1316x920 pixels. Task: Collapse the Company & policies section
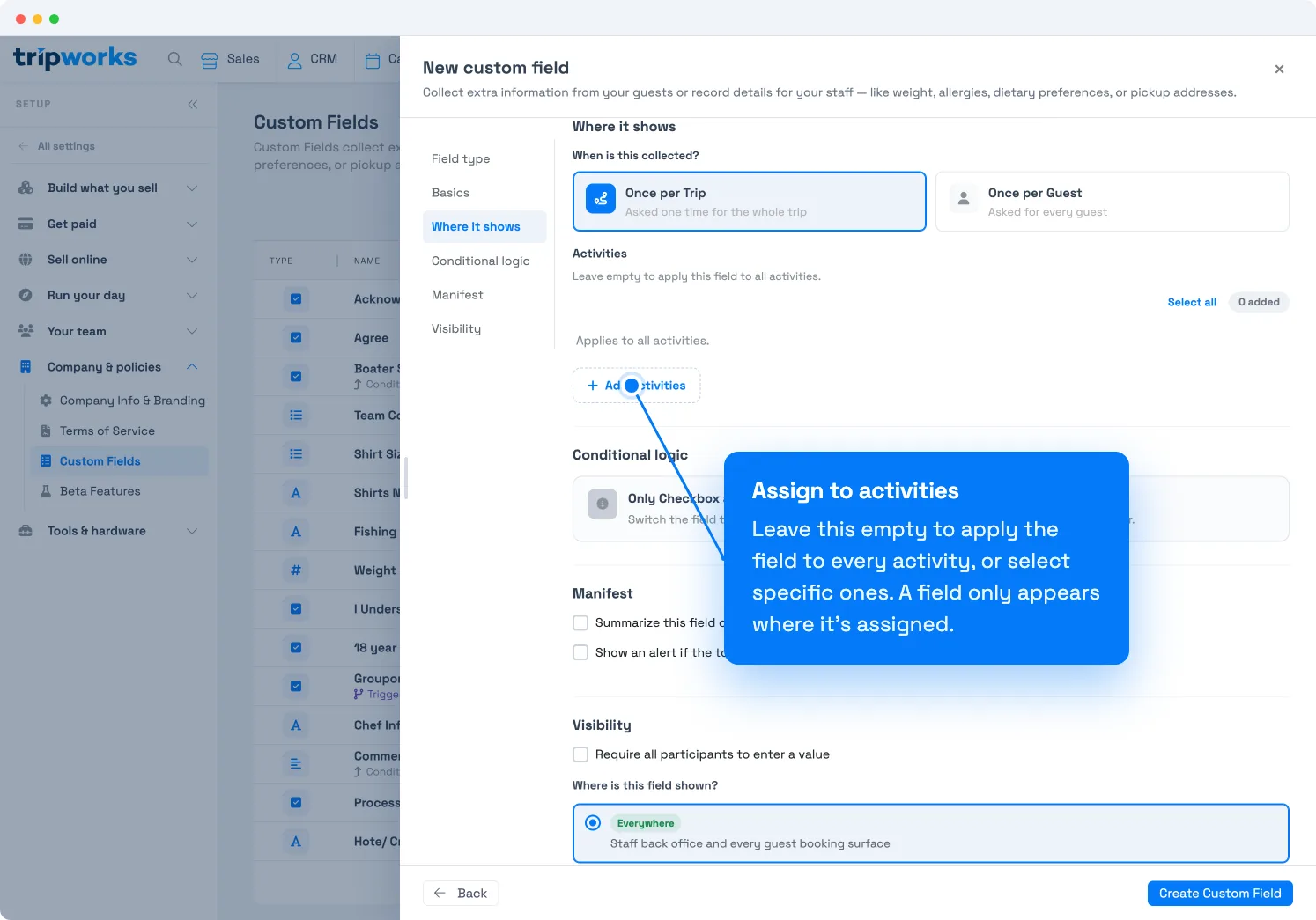pyautogui.click(x=192, y=367)
